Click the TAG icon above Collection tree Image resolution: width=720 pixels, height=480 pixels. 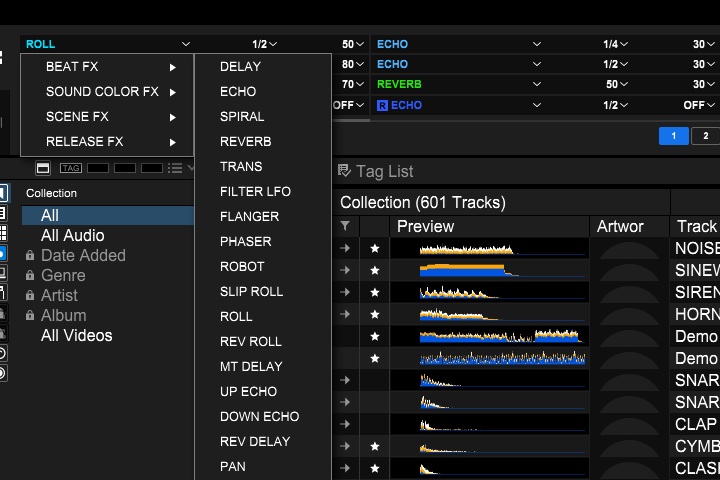(70, 168)
